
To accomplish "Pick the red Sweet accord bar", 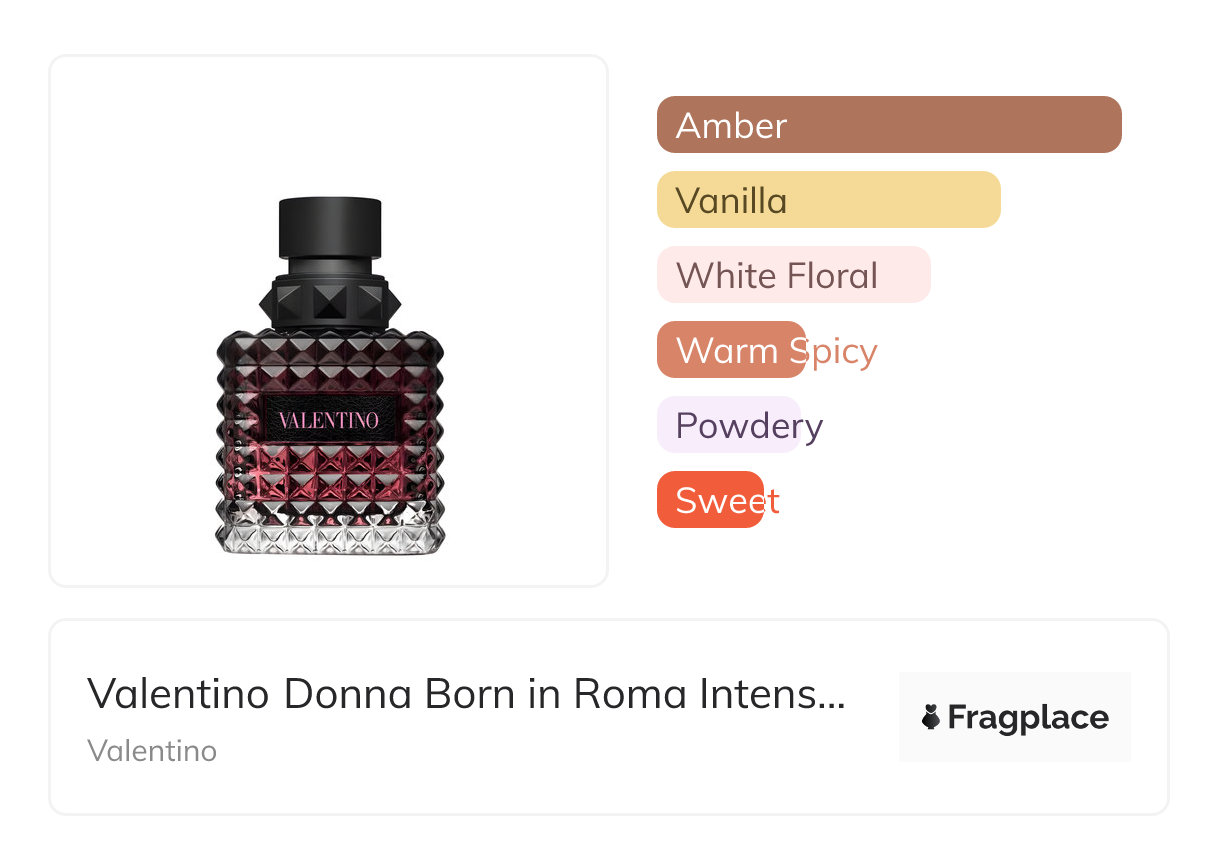I will [x=710, y=500].
